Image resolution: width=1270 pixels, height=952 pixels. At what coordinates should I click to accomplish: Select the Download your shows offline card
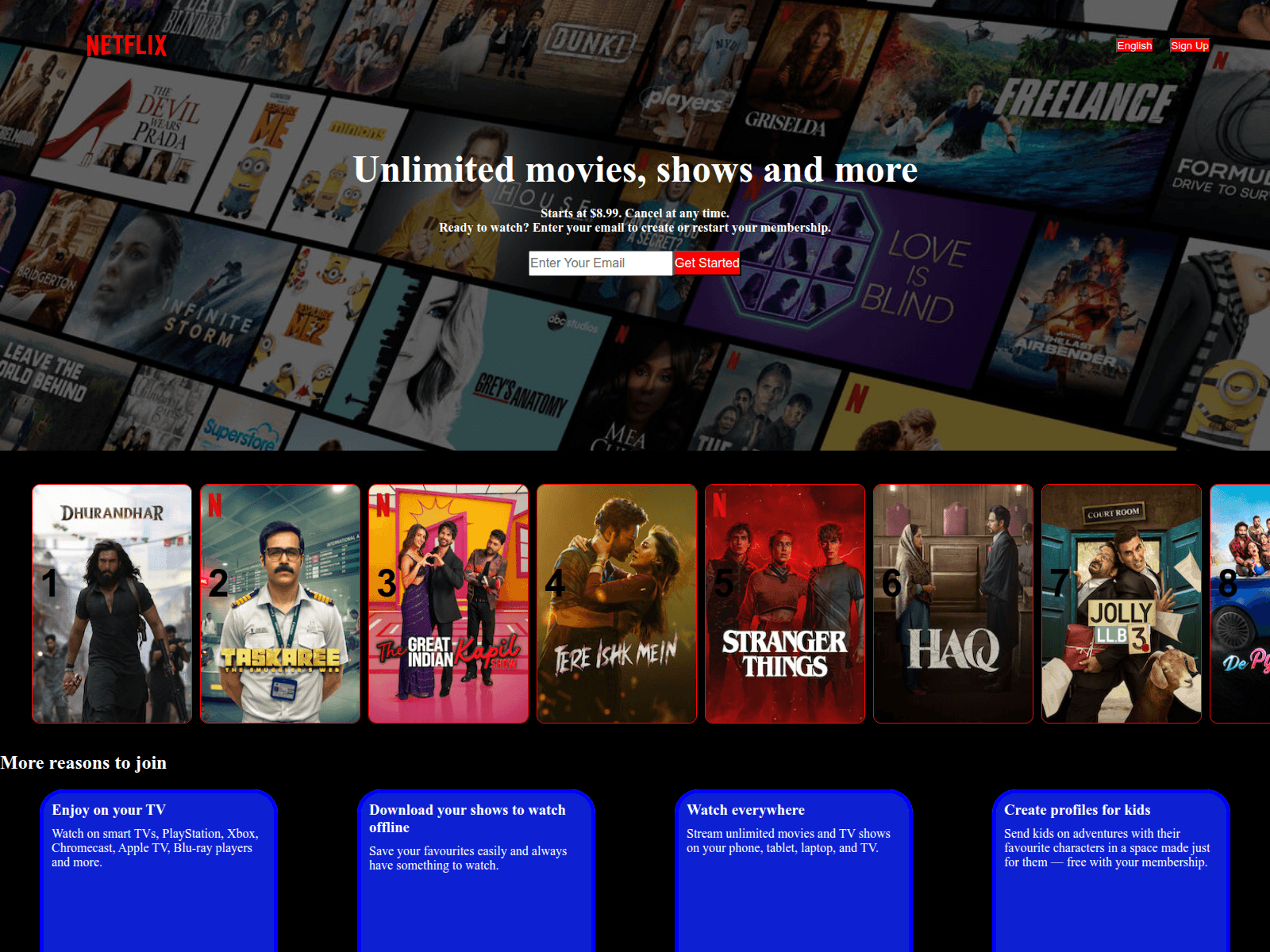coord(476,871)
